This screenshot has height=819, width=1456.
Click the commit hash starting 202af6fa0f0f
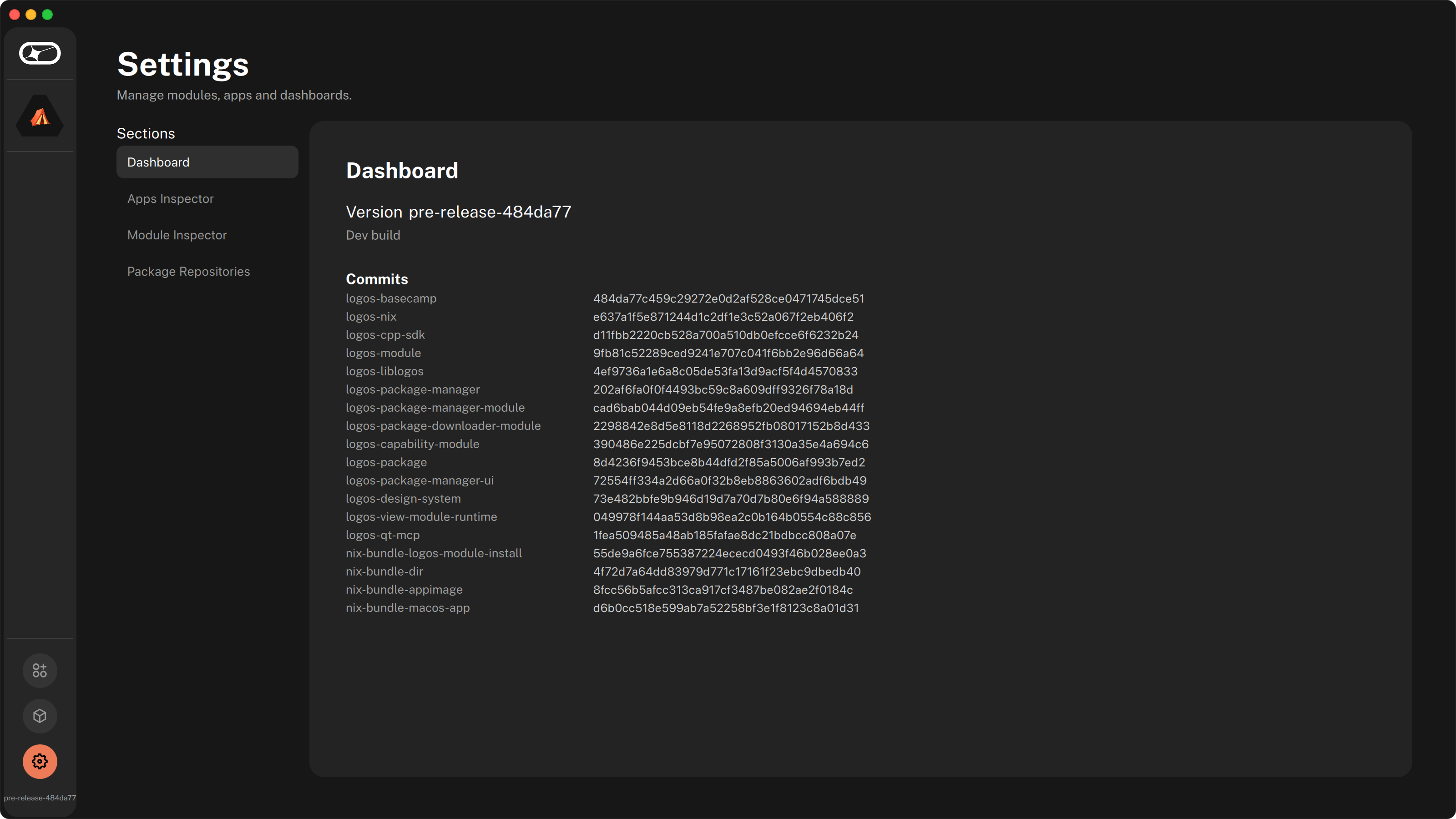tap(723, 389)
